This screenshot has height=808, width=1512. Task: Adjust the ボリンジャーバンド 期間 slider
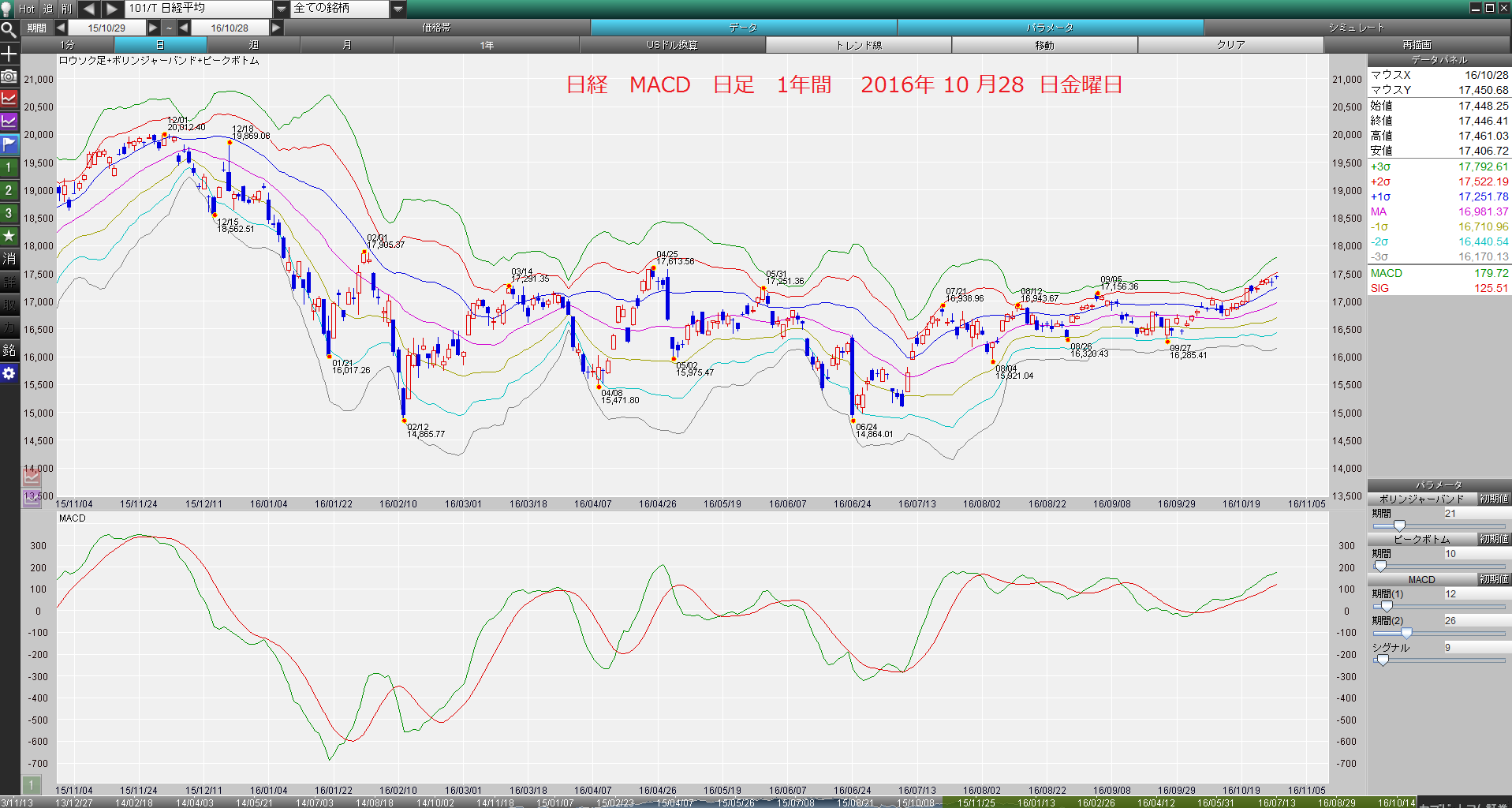[x=1399, y=526]
